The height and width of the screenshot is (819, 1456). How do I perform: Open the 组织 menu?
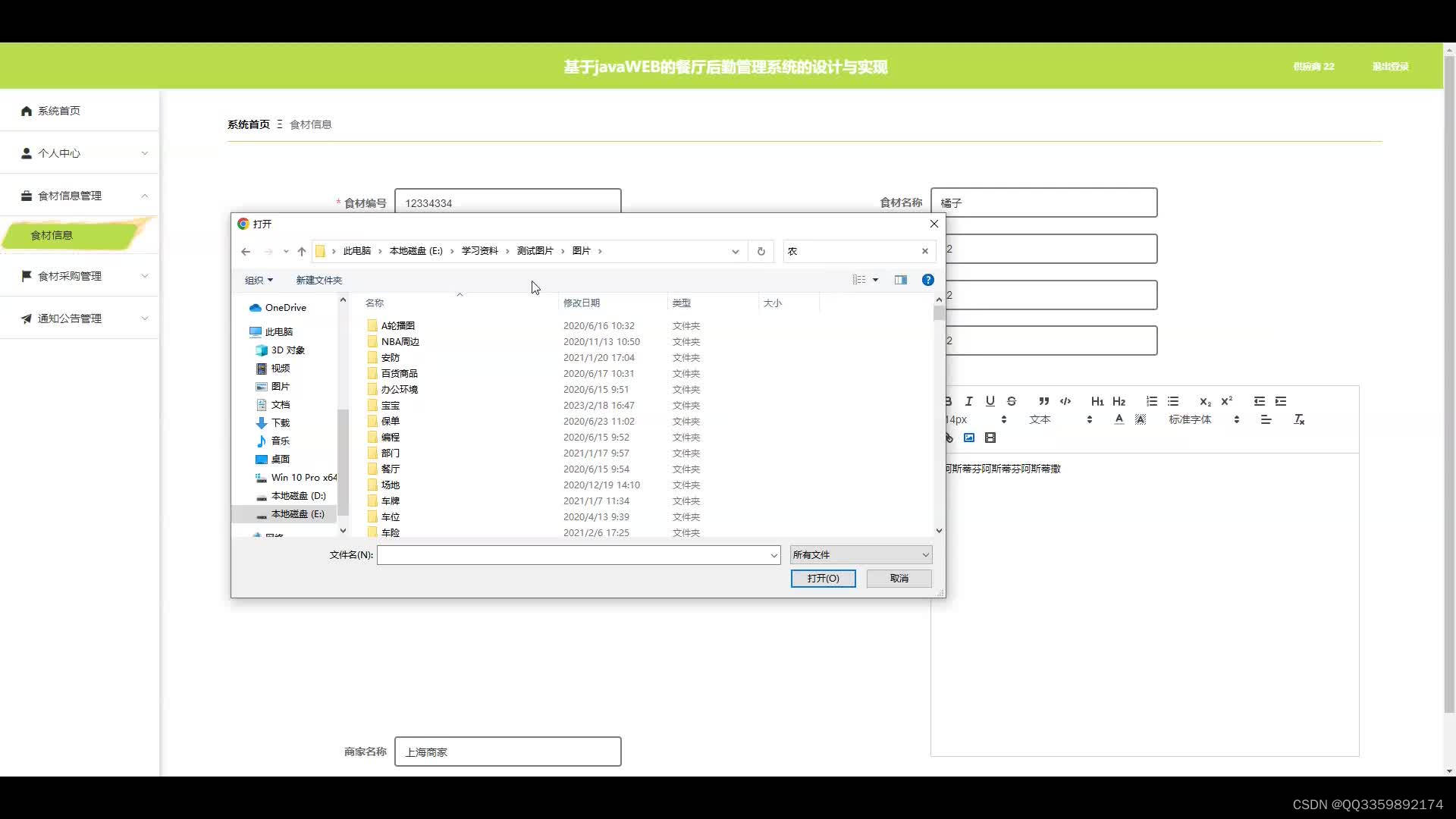(x=259, y=280)
